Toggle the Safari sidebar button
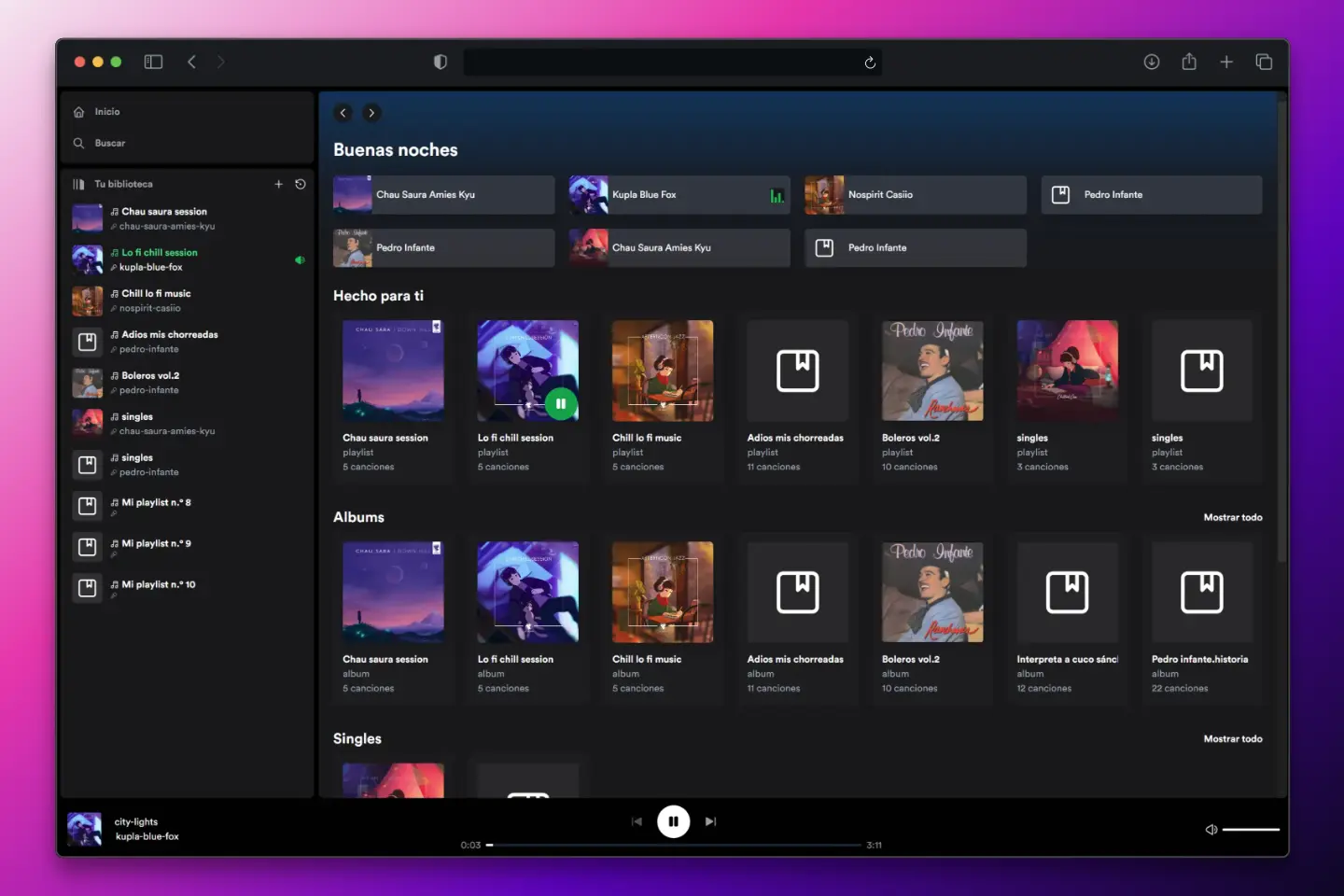The image size is (1344, 896). click(153, 62)
